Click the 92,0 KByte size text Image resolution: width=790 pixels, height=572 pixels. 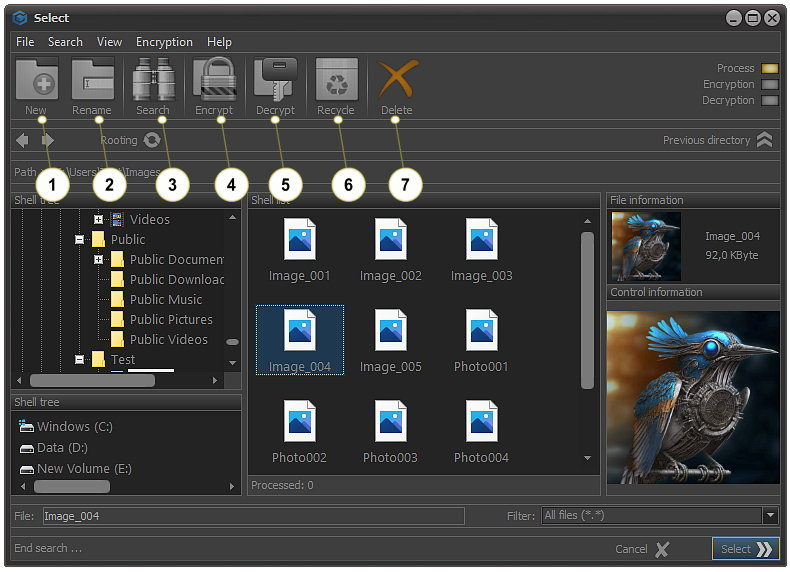732,255
